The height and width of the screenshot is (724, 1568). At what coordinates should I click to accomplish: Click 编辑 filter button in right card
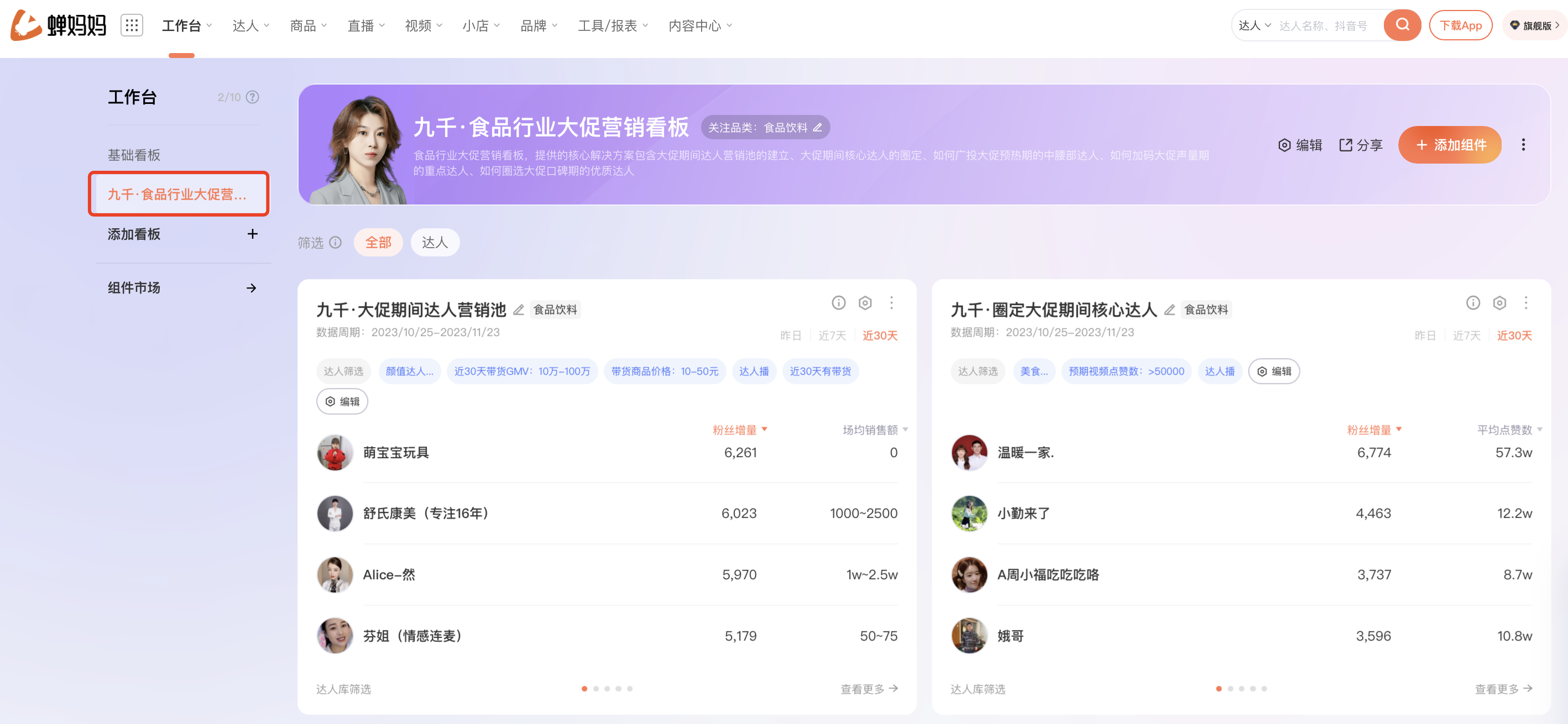1274,372
